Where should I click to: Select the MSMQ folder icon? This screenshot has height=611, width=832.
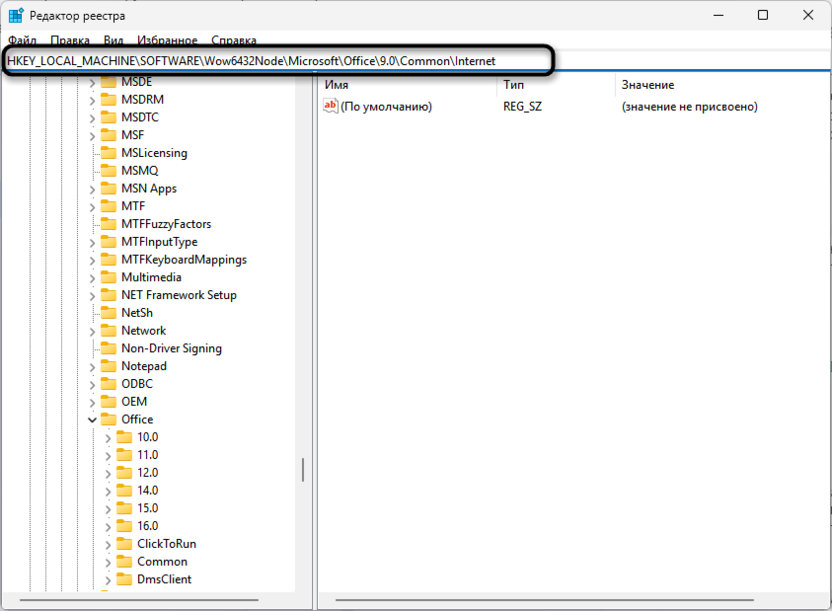tap(108, 170)
